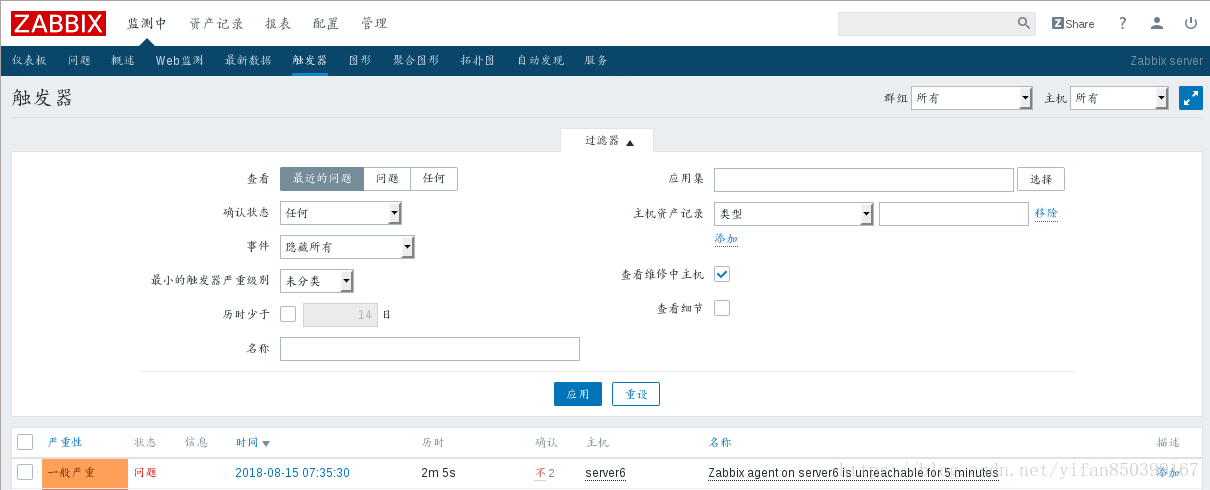The height and width of the screenshot is (490, 1210).
Task: Open 配置 main menu
Action: click(326, 23)
